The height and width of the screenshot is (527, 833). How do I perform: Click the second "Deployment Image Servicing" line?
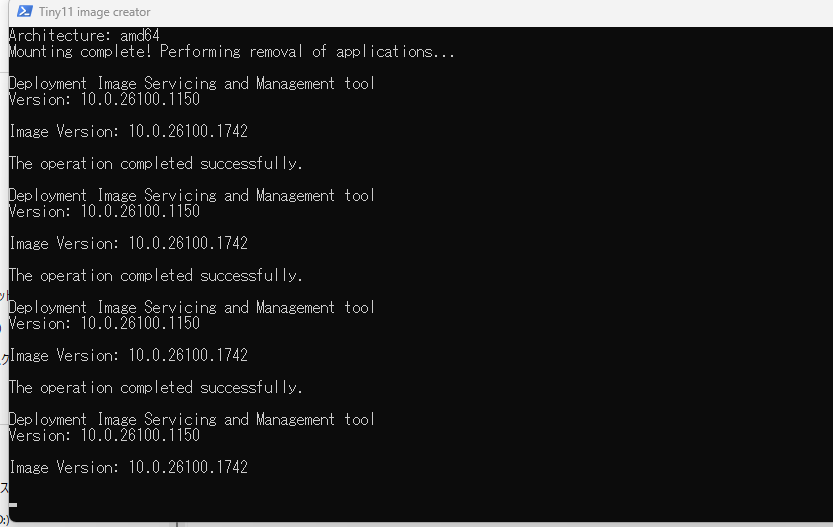(191, 195)
